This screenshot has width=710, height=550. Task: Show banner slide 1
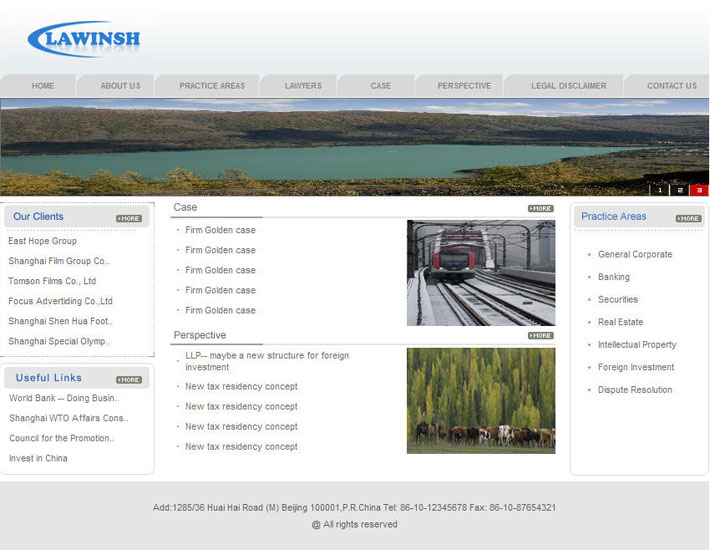659,190
